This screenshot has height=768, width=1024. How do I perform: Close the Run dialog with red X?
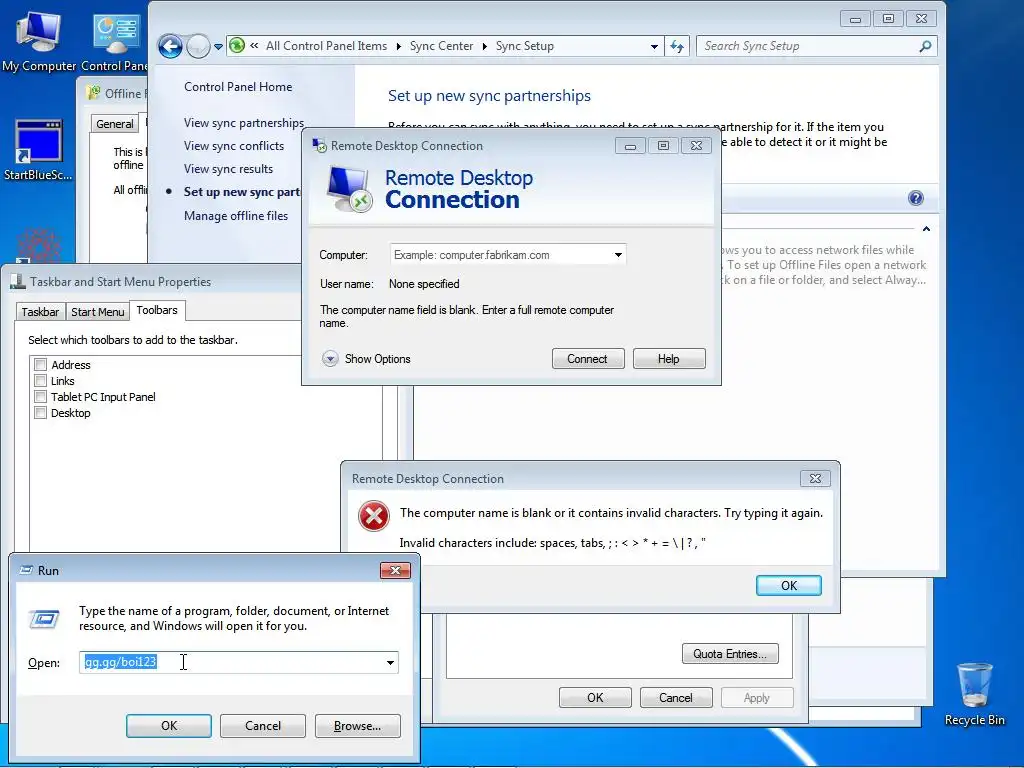click(x=395, y=570)
